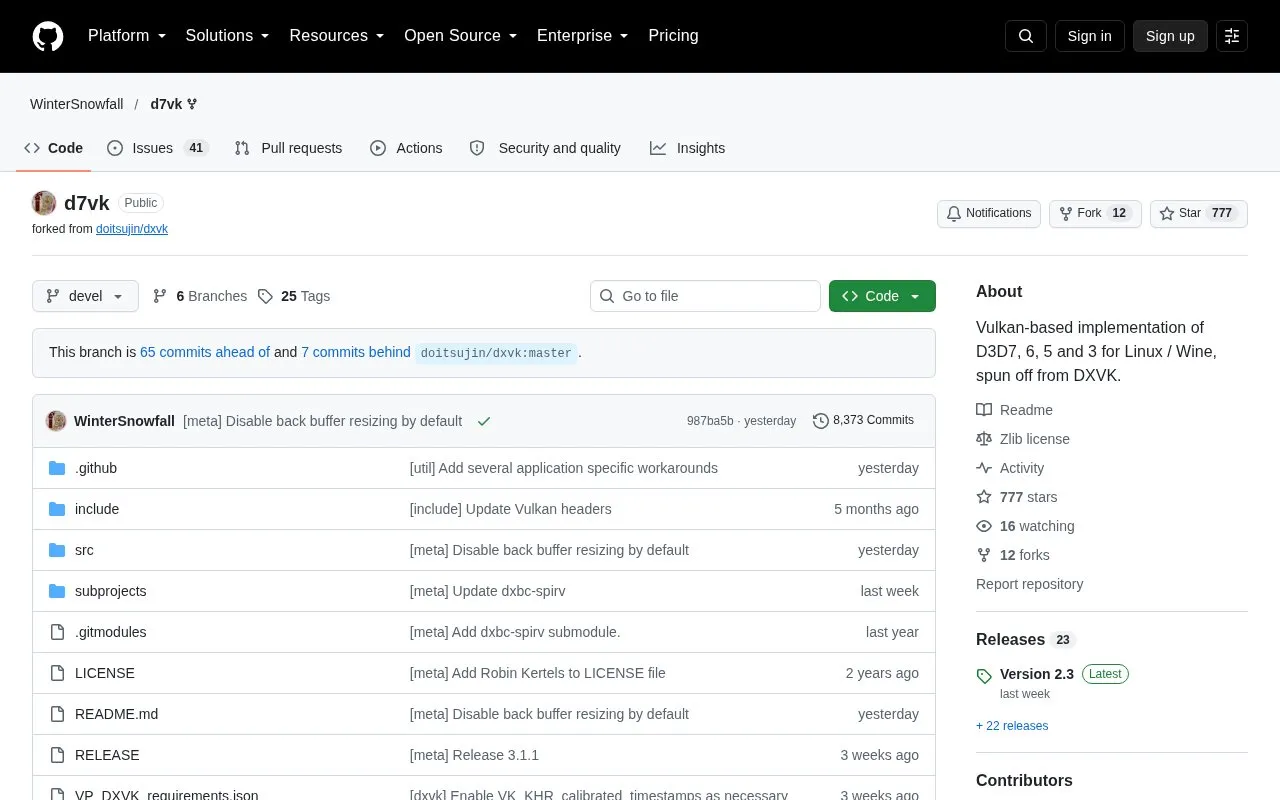Click the Notifications bell button
Viewport: 1280px width, 800px height.
[x=989, y=214]
